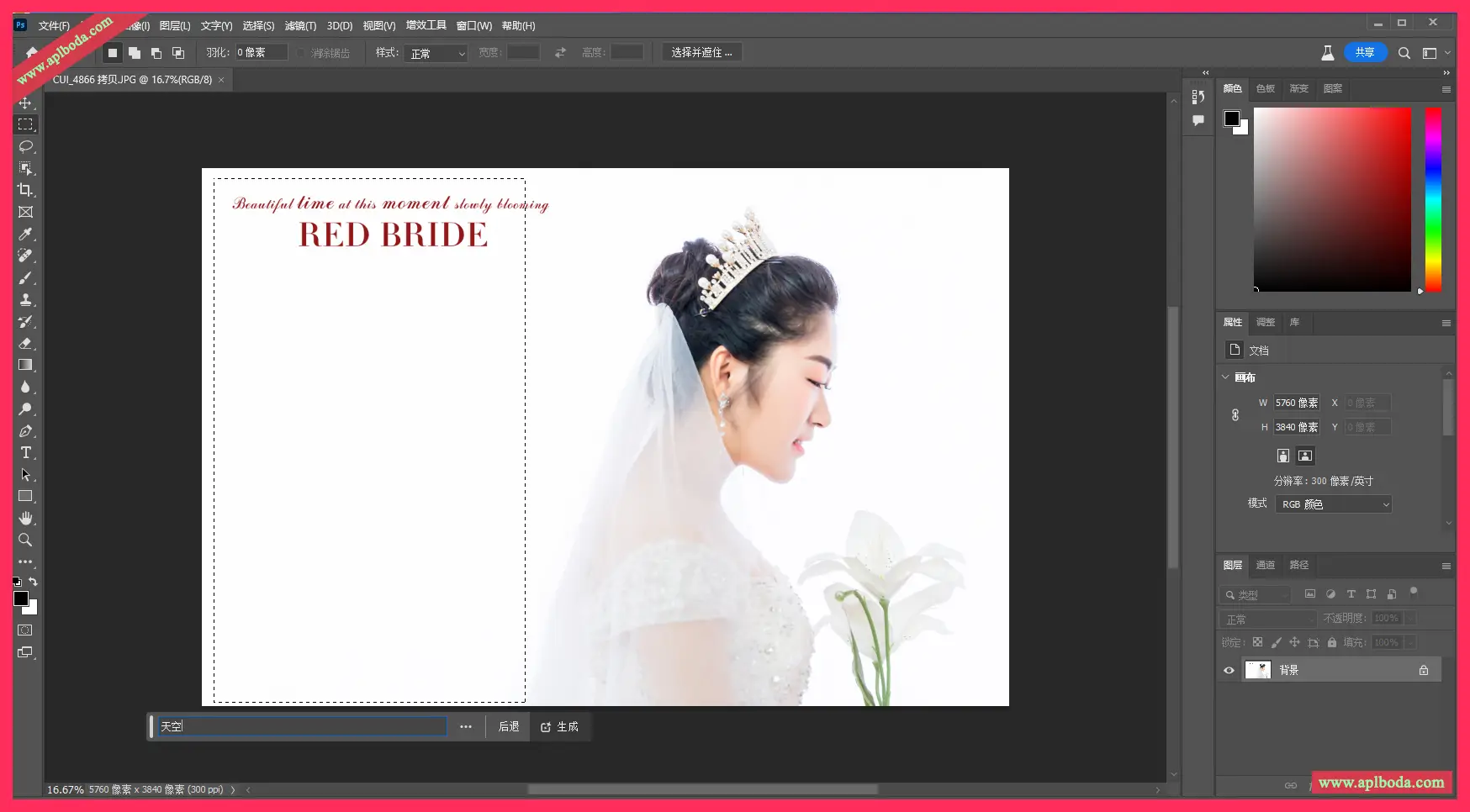Select the Pen tool

tap(26, 431)
